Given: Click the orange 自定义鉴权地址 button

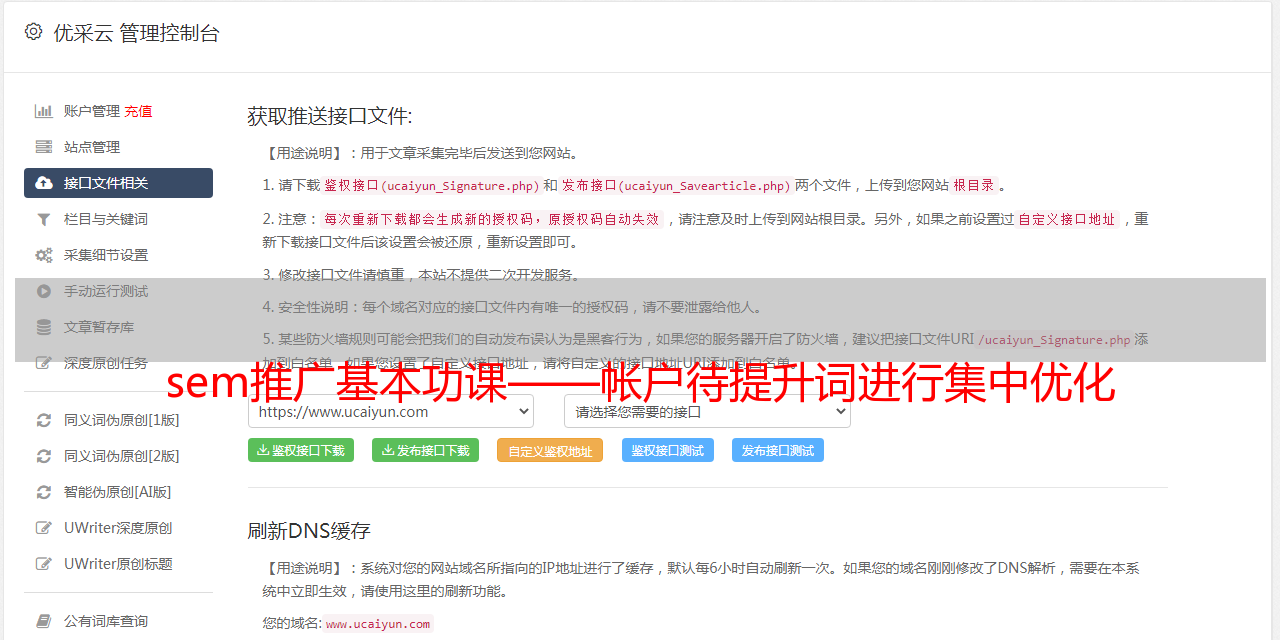Looking at the screenshot, I should pyautogui.click(x=550, y=450).
